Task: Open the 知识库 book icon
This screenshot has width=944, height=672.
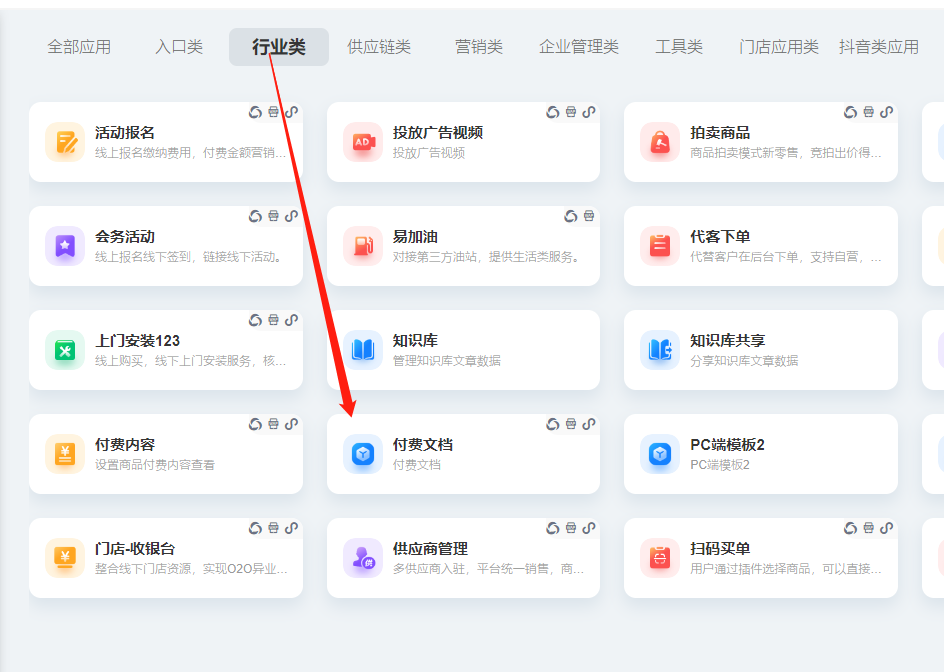Action: [x=362, y=350]
